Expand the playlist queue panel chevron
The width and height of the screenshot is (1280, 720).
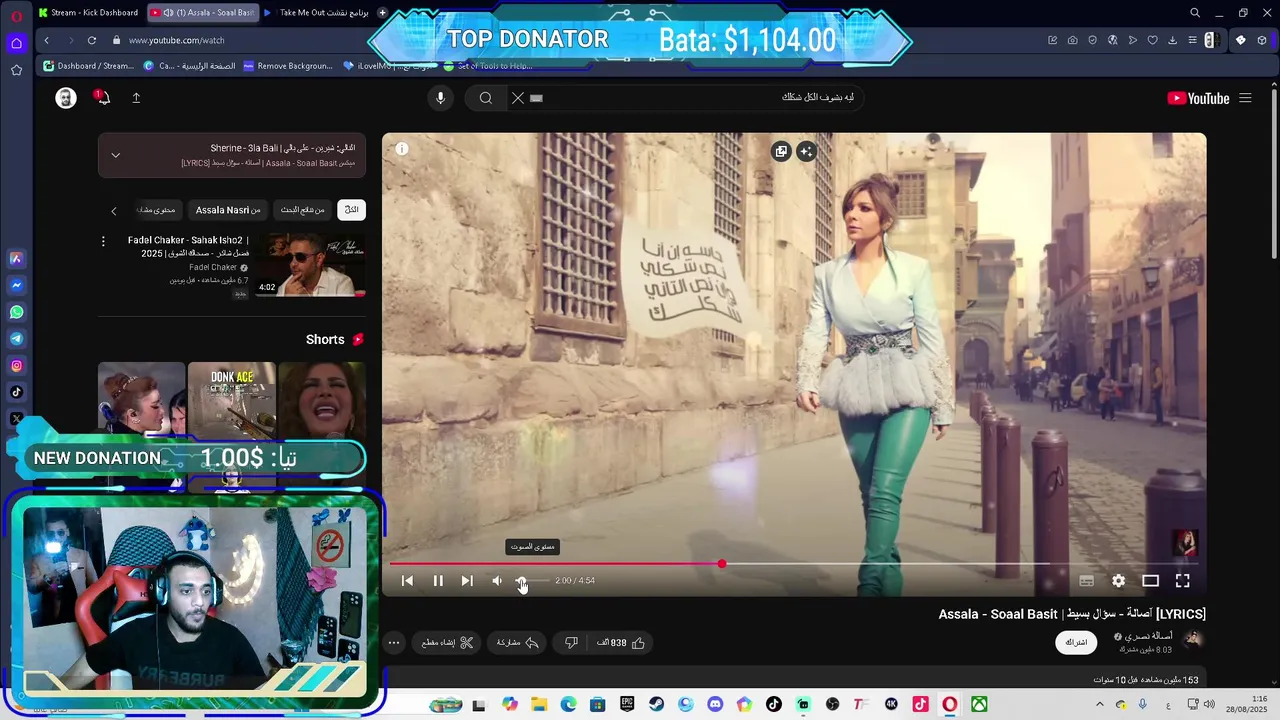pyautogui.click(x=115, y=155)
